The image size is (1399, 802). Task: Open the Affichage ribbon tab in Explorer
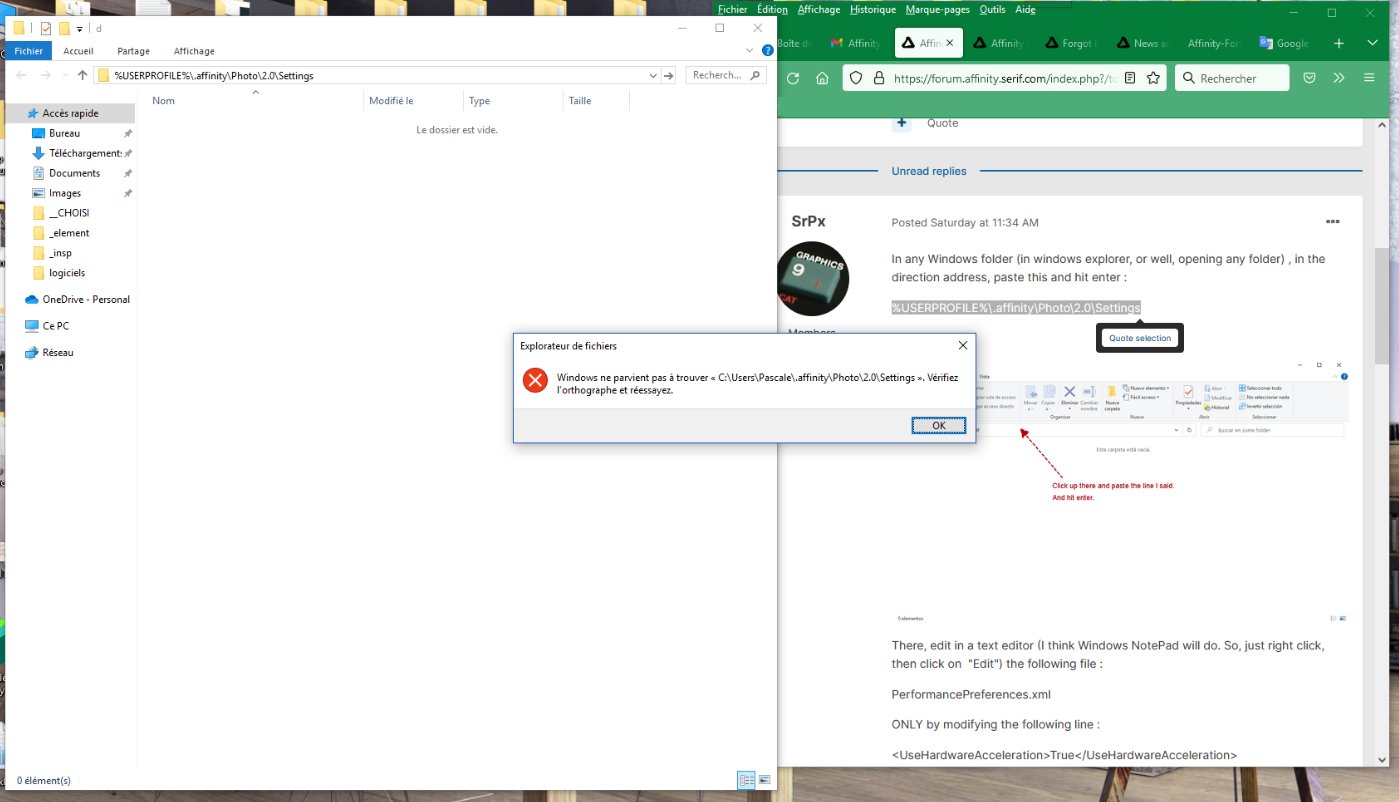click(x=194, y=51)
